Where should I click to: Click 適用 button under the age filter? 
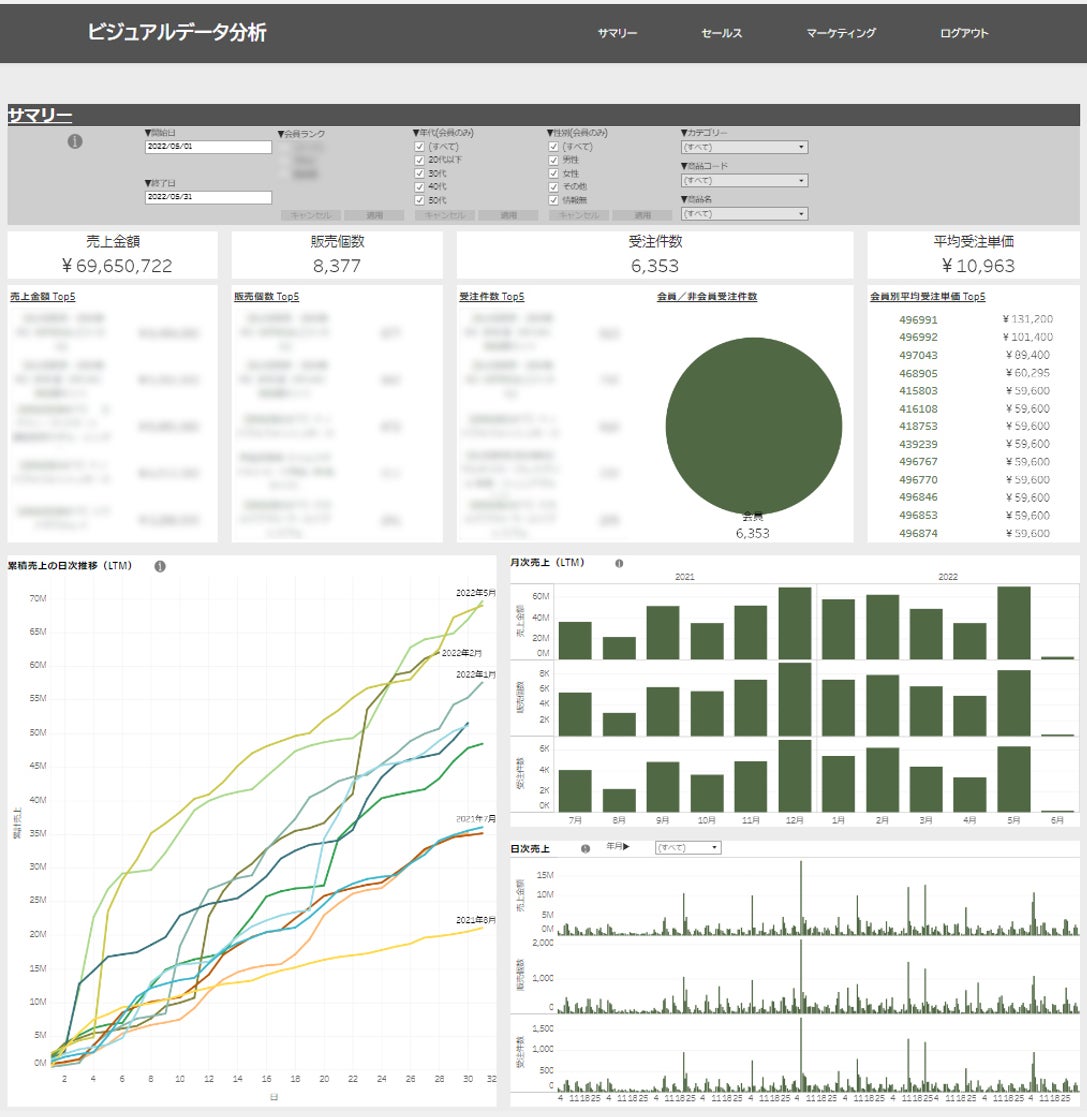[508, 215]
